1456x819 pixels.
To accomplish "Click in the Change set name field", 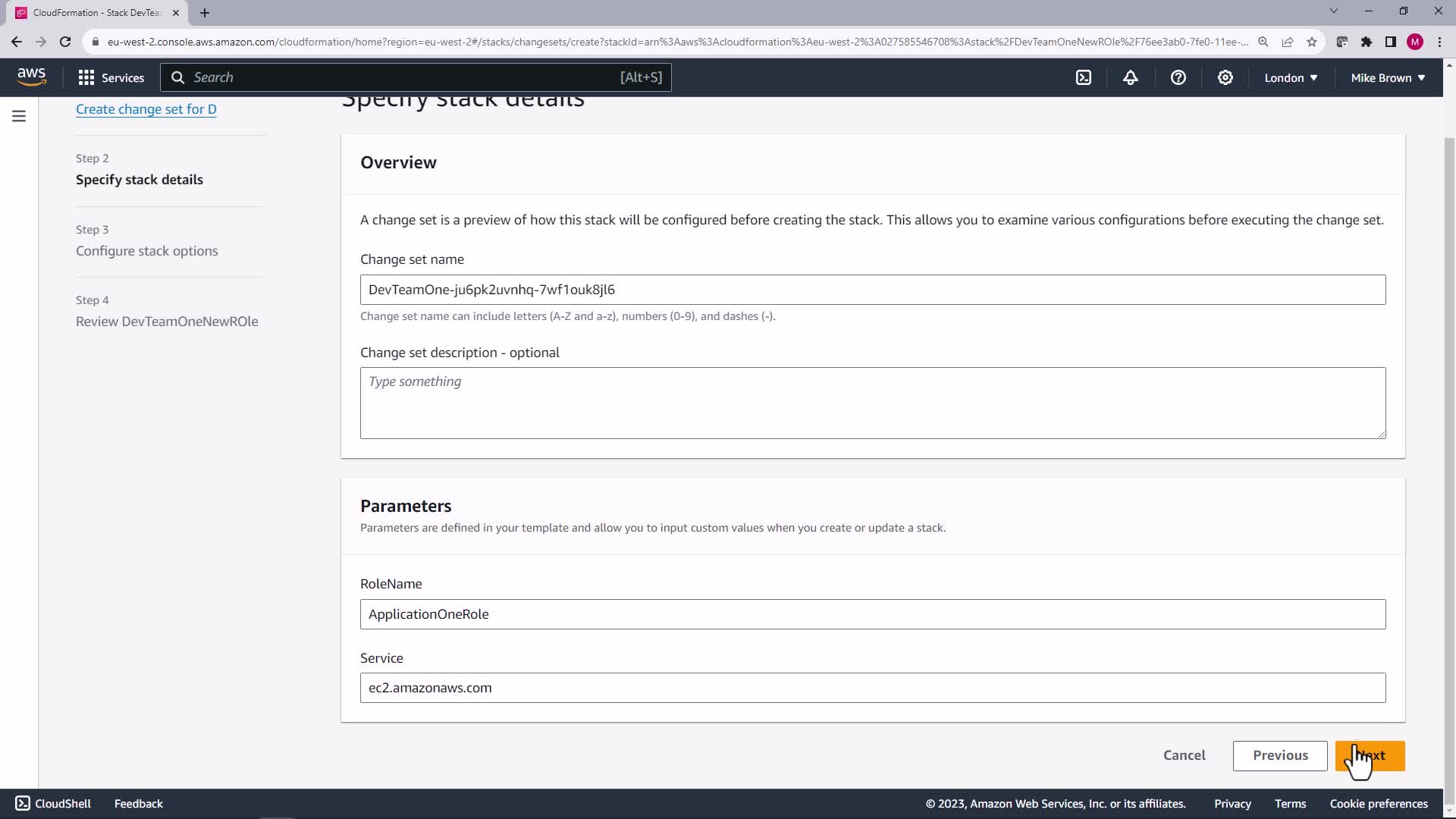I will [x=872, y=290].
